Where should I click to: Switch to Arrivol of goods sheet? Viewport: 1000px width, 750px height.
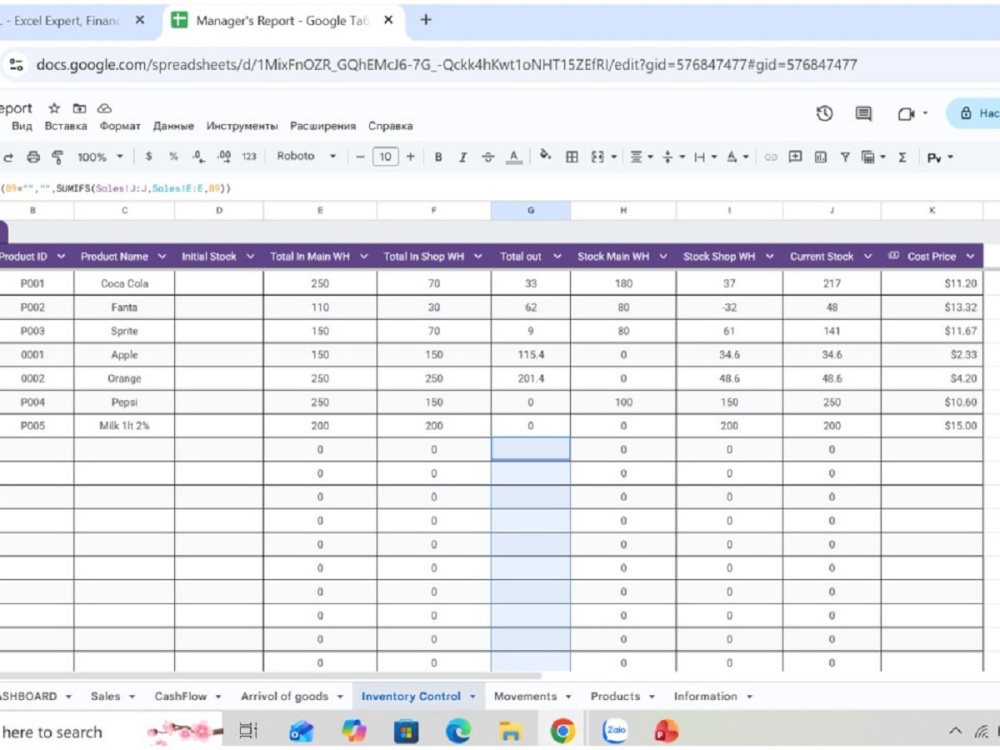[x=284, y=696]
